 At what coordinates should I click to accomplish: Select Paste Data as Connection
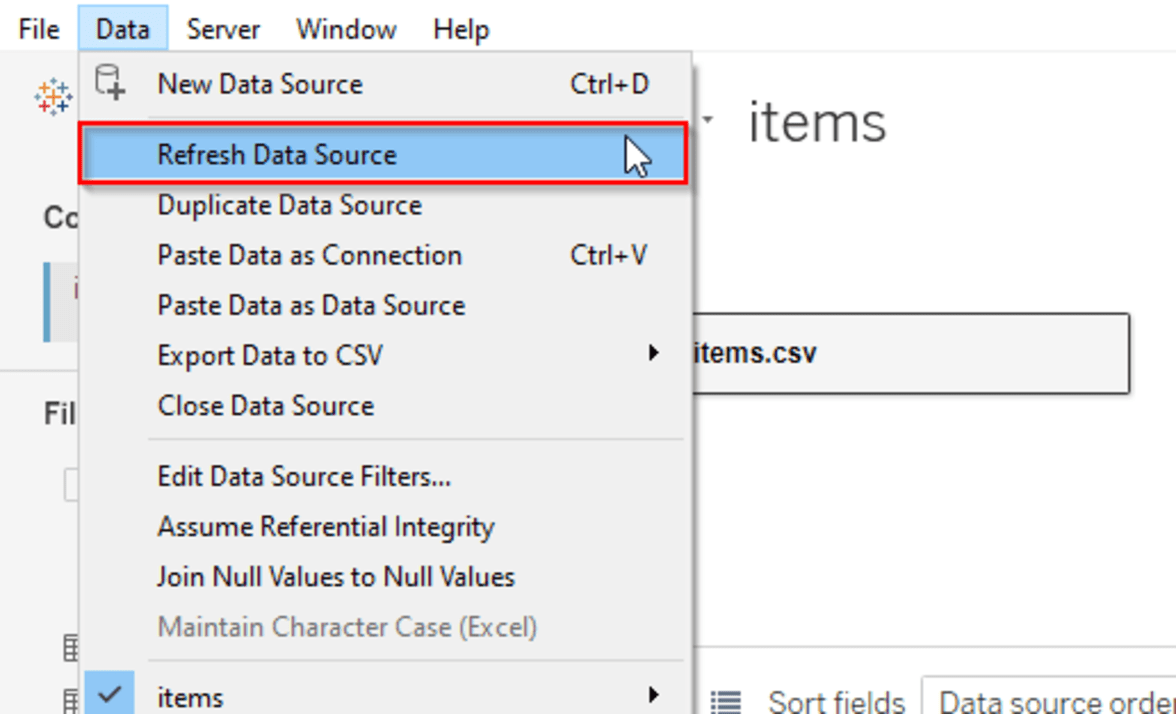[x=310, y=255]
